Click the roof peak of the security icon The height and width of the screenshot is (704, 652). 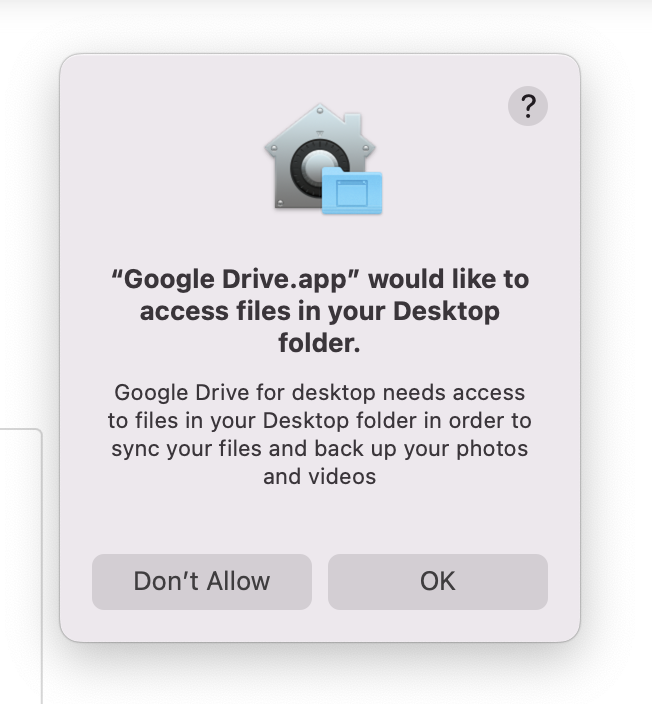tap(320, 110)
